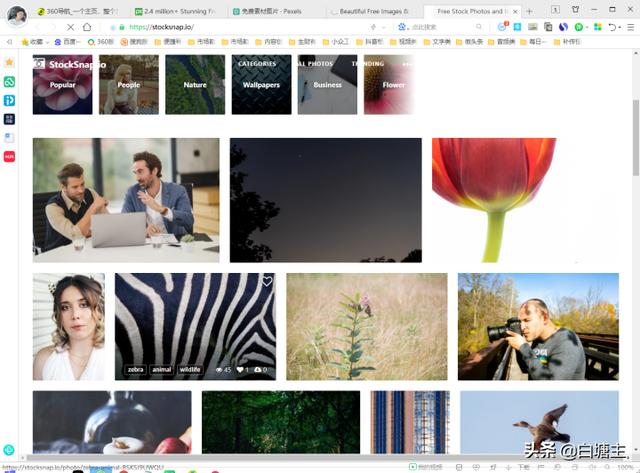
Task: Open the Popular category tile
Action: [x=62, y=84]
